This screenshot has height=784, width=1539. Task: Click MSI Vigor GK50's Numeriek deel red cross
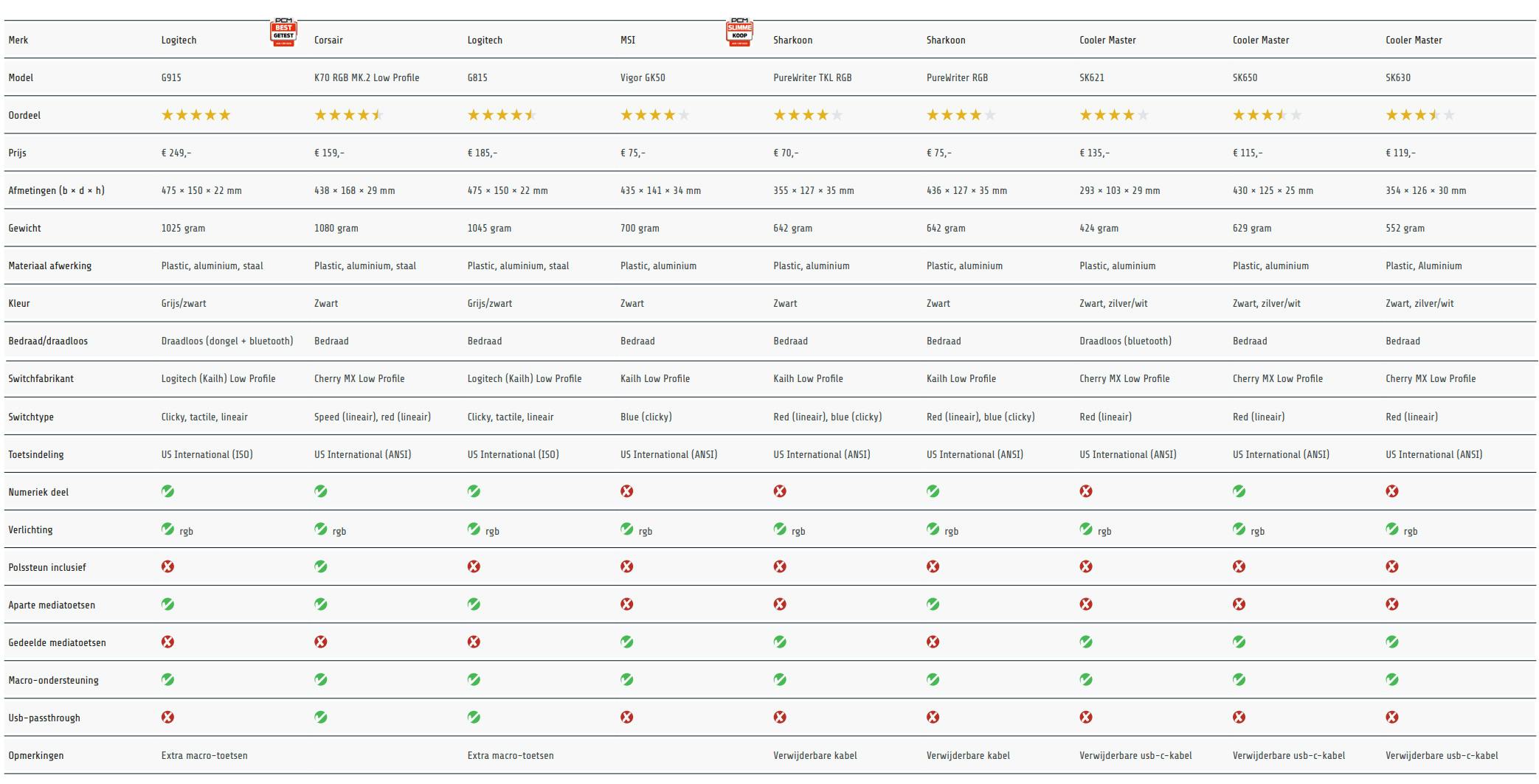click(627, 491)
